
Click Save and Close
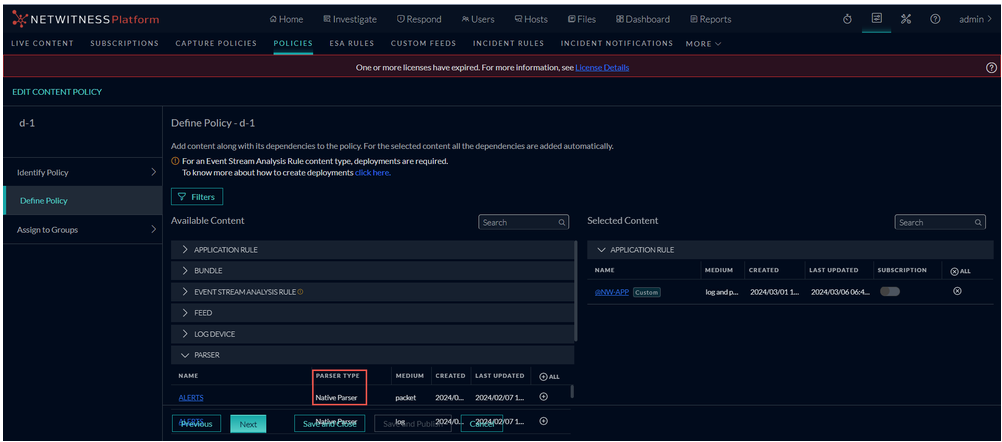[329, 423]
